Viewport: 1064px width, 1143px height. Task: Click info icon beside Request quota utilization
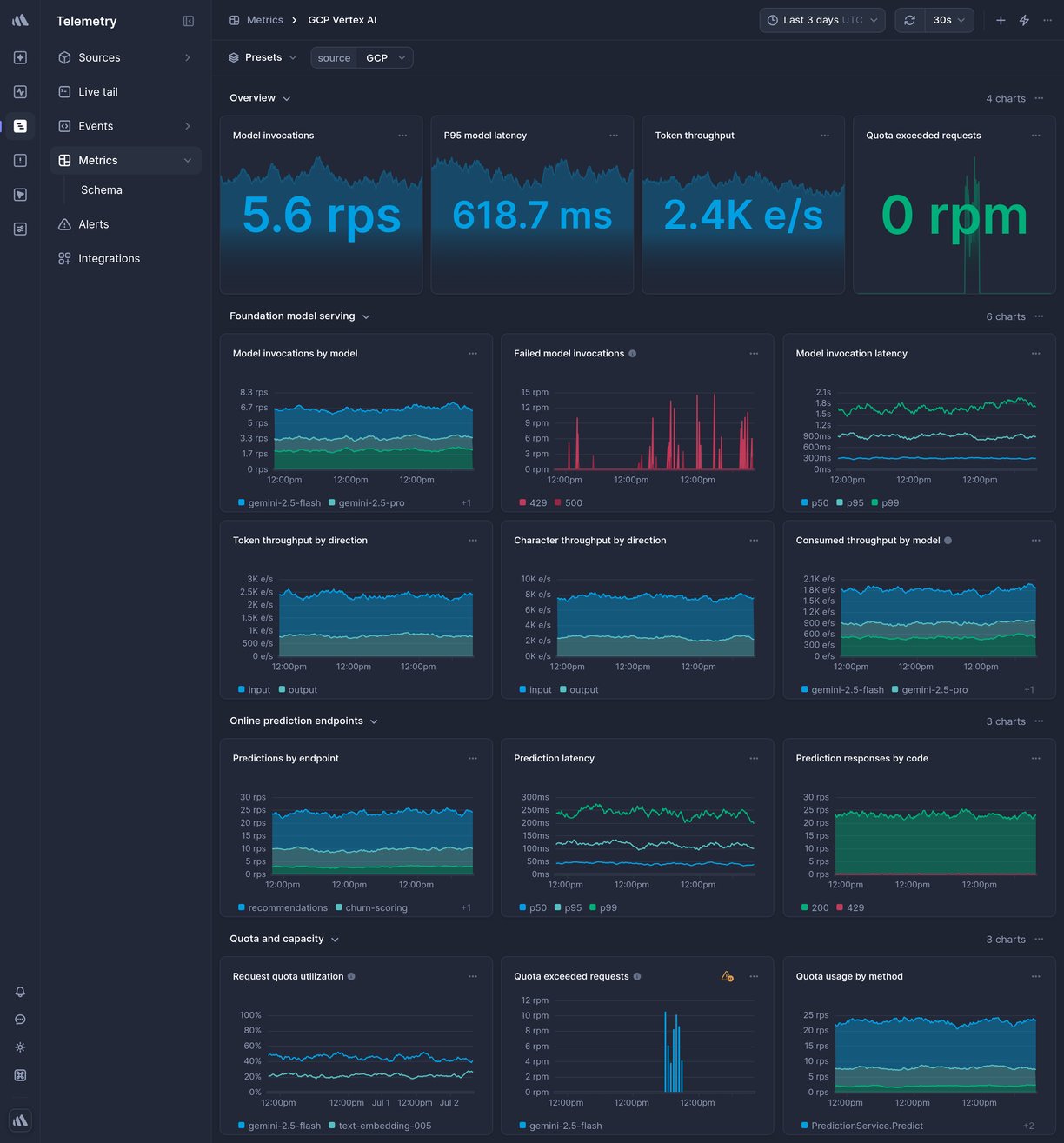(x=351, y=977)
